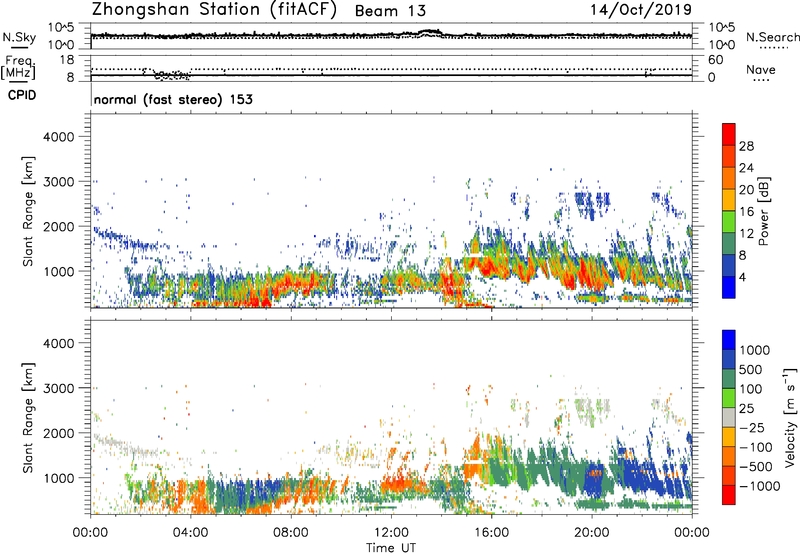Click the "N.Sky" legend label
Viewport: 800px width, 554px height.
click(x=19, y=37)
